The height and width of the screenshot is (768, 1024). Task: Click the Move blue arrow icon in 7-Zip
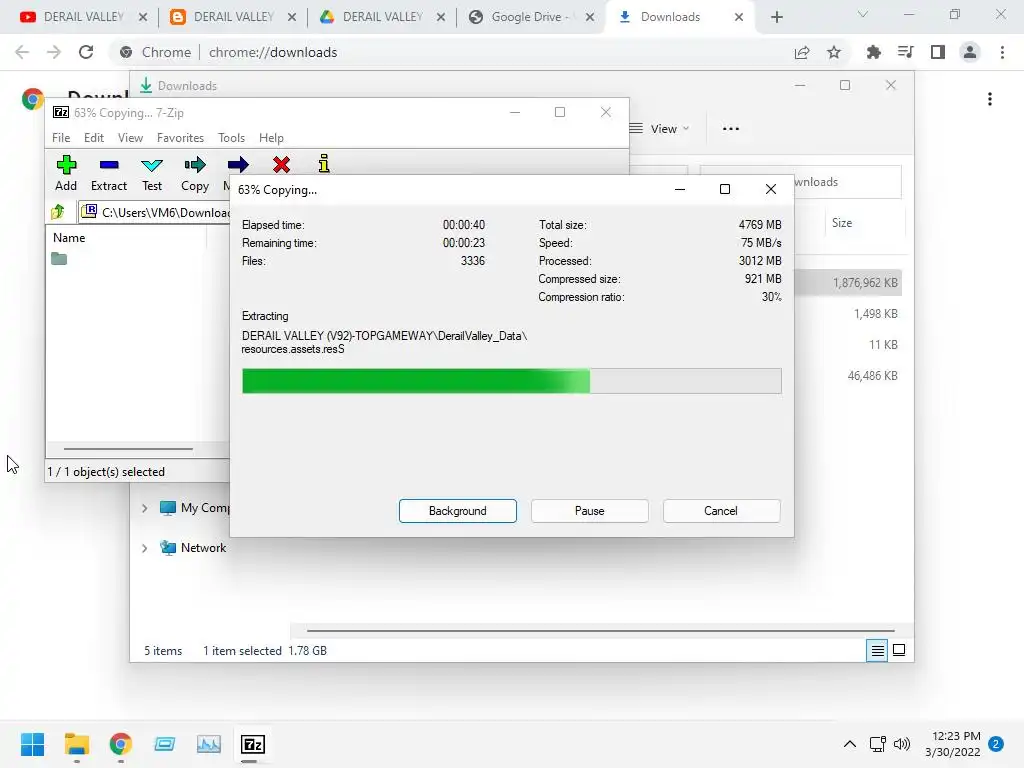pyautogui.click(x=238, y=165)
